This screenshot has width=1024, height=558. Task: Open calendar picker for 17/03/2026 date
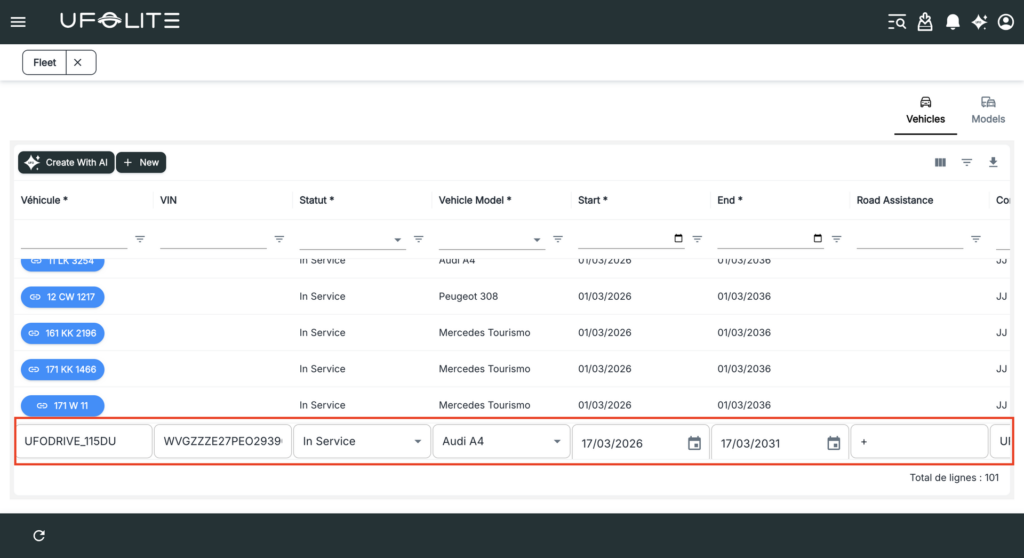point(694,442)
